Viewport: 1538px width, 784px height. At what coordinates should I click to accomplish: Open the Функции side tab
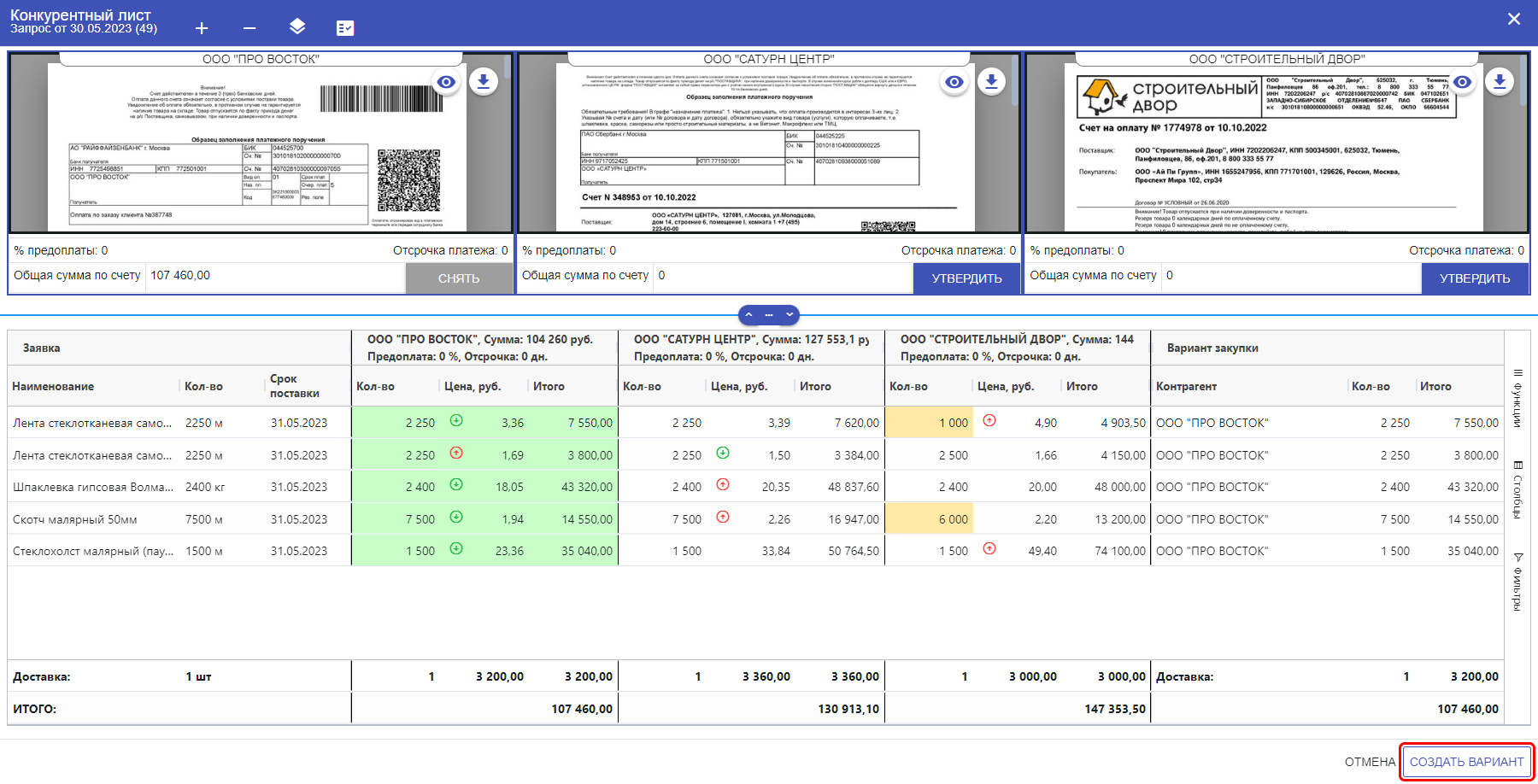[1518, 397]
